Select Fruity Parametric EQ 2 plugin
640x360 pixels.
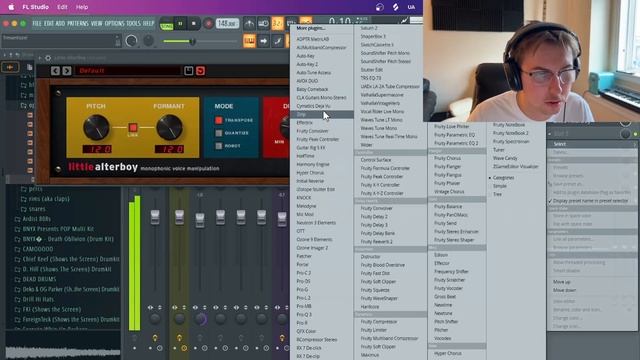click(x=457, y=143)
